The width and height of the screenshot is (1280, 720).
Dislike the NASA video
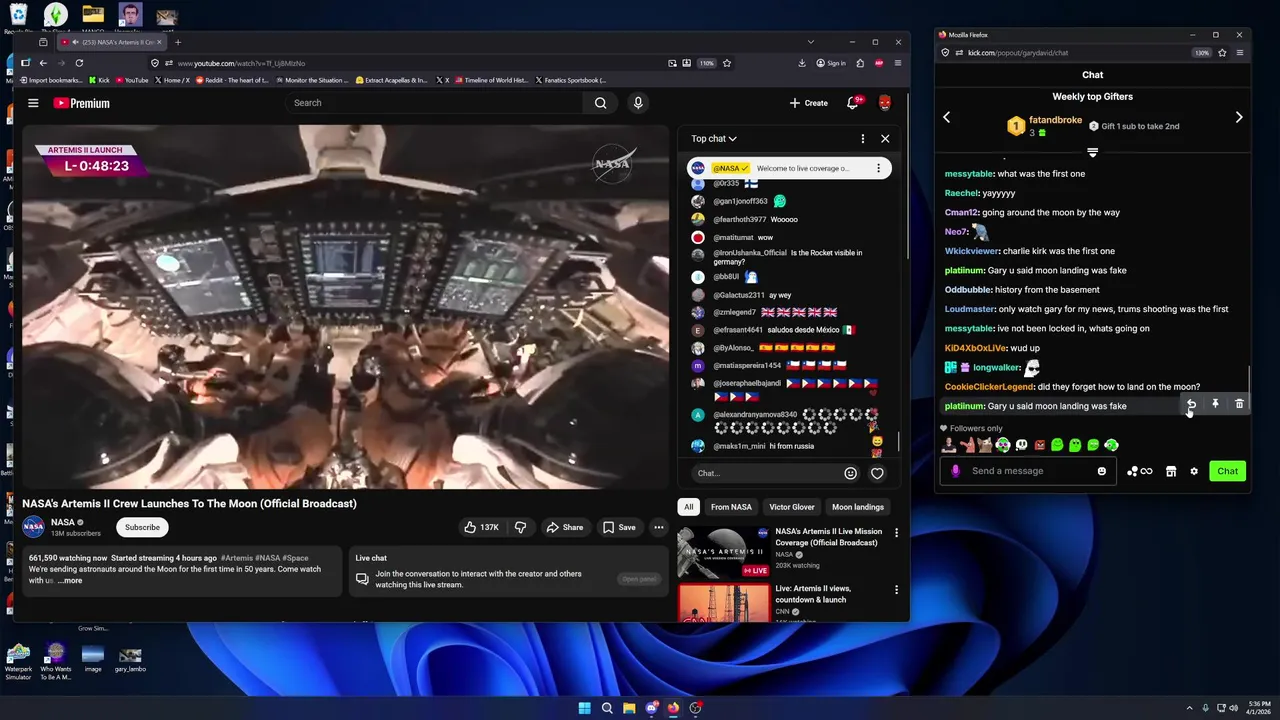tap(520, 527)
